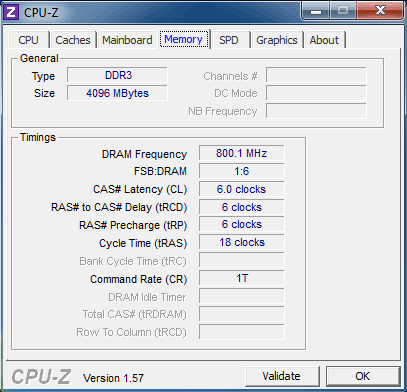
Task: Click the CAS# Latency 6.0 clocks field
Action: [x=242, y=189]
